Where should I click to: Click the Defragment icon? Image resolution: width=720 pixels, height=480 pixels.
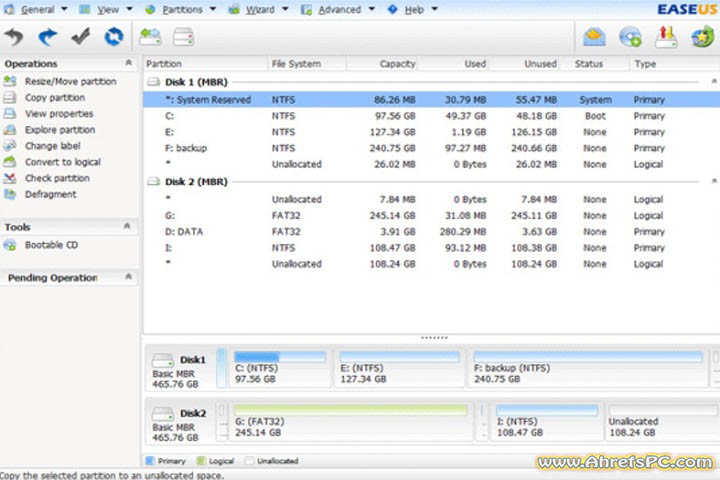coord(10,194)
